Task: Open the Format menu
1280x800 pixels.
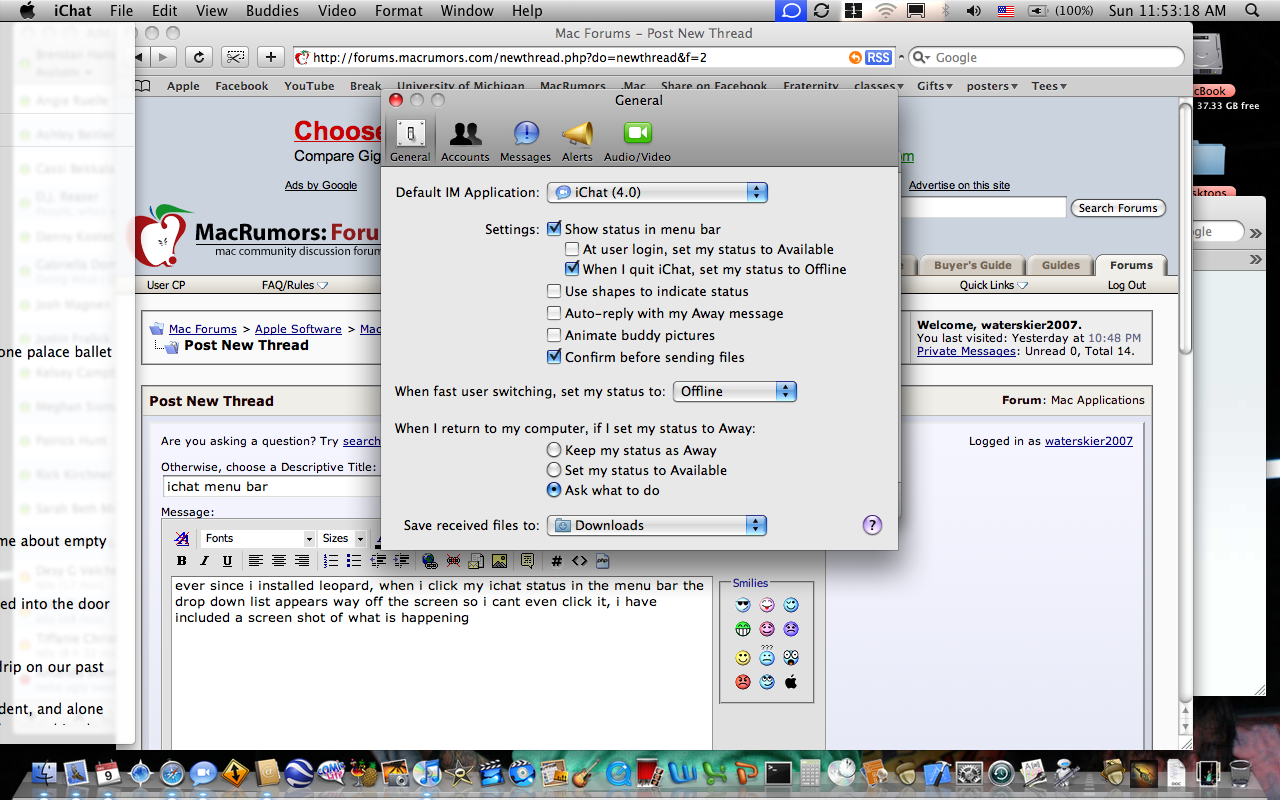Action: [x=399, y=11]
